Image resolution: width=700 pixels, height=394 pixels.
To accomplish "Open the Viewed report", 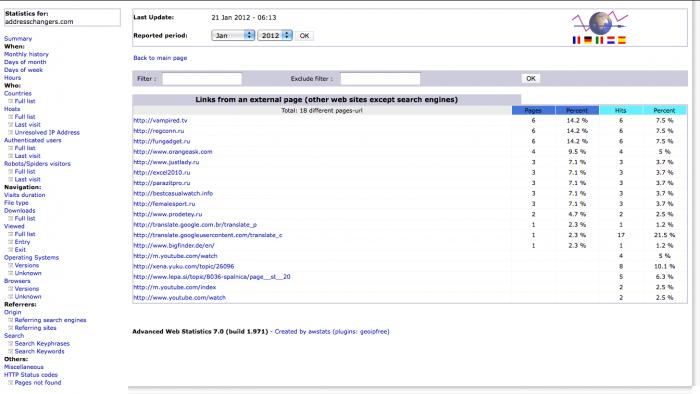I will 14,226.
